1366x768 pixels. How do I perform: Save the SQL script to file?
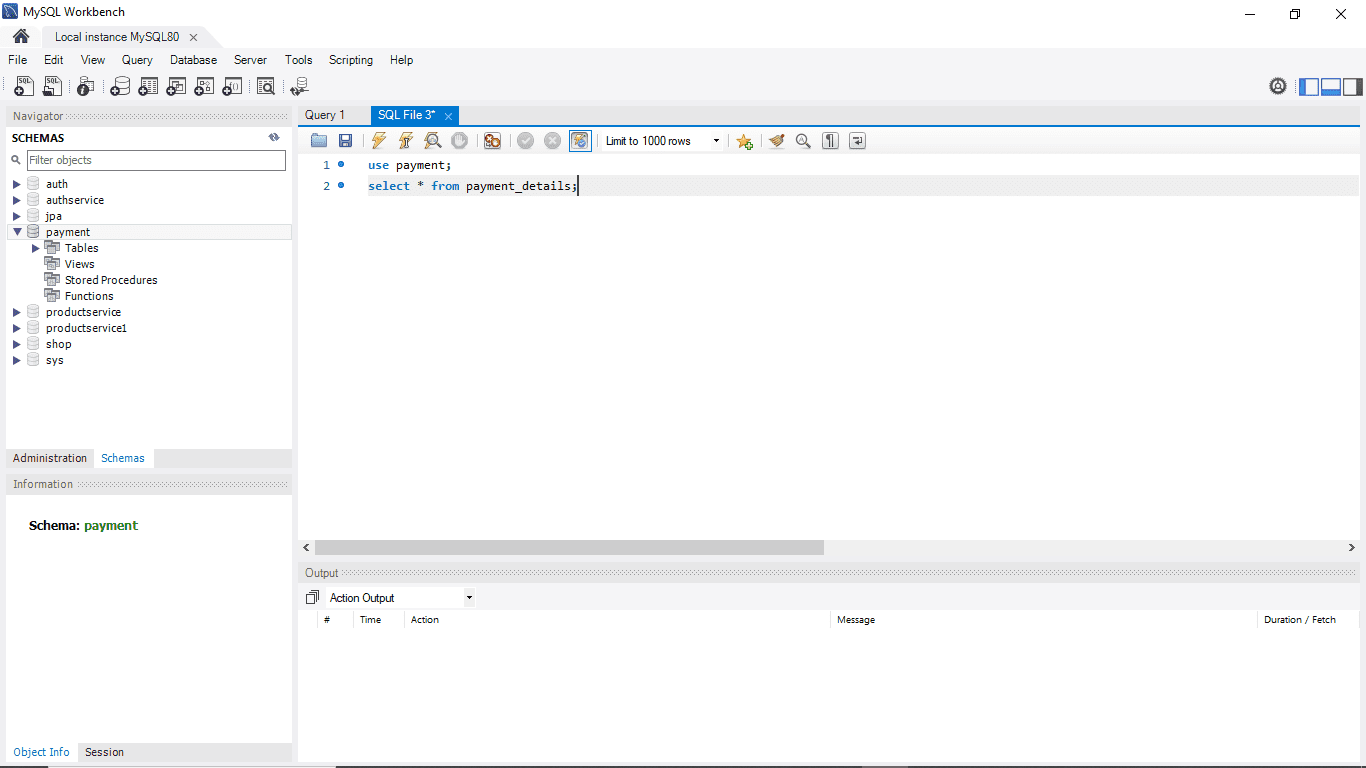pyautogui.click(x=346, y=141)
